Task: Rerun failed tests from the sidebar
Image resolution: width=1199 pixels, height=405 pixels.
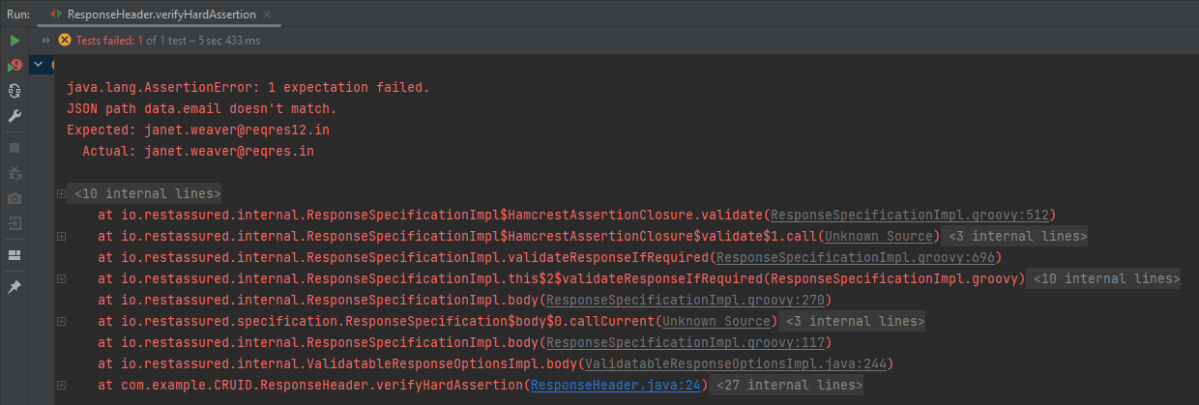Action: [x=15, y=66]
